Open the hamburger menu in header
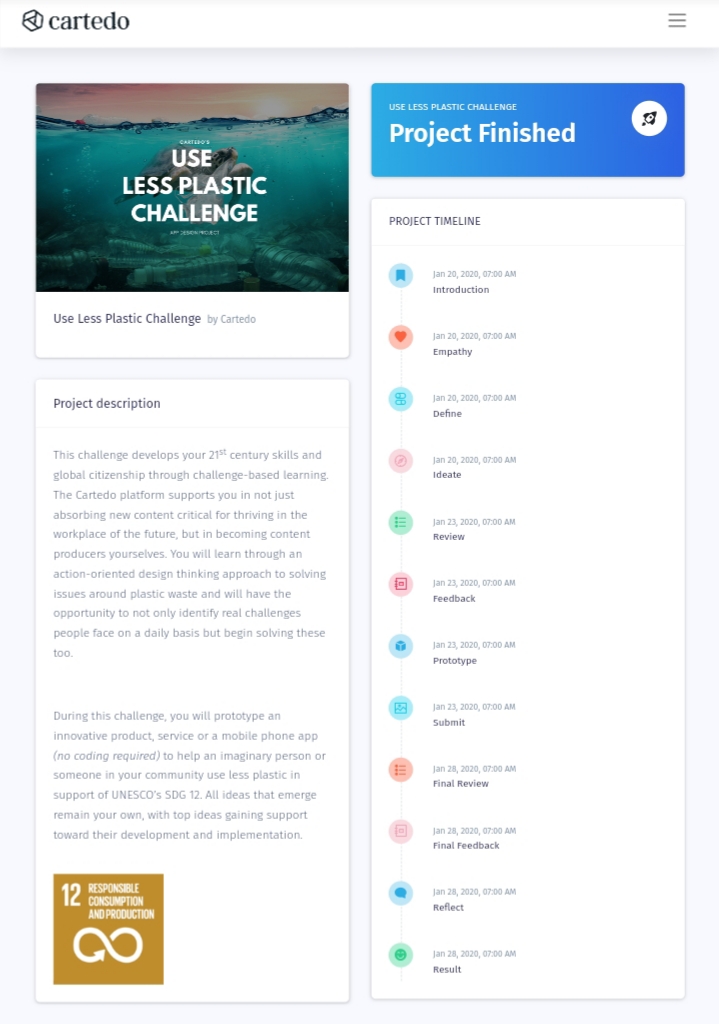 [677, 20]
